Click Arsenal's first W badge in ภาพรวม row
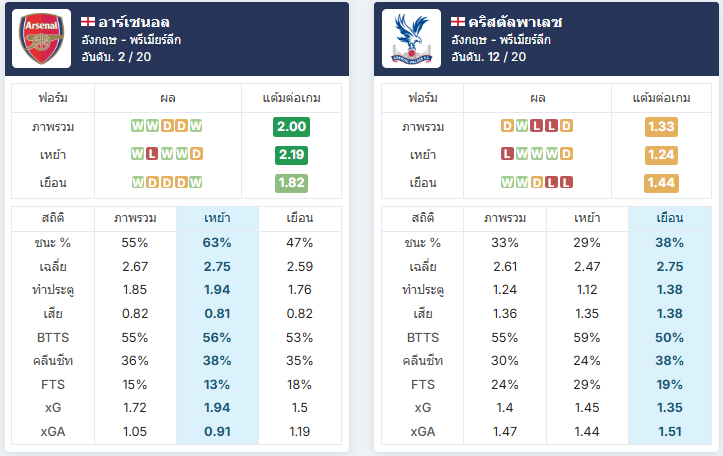The image size is (723, 456). click(x=137, y=125)
